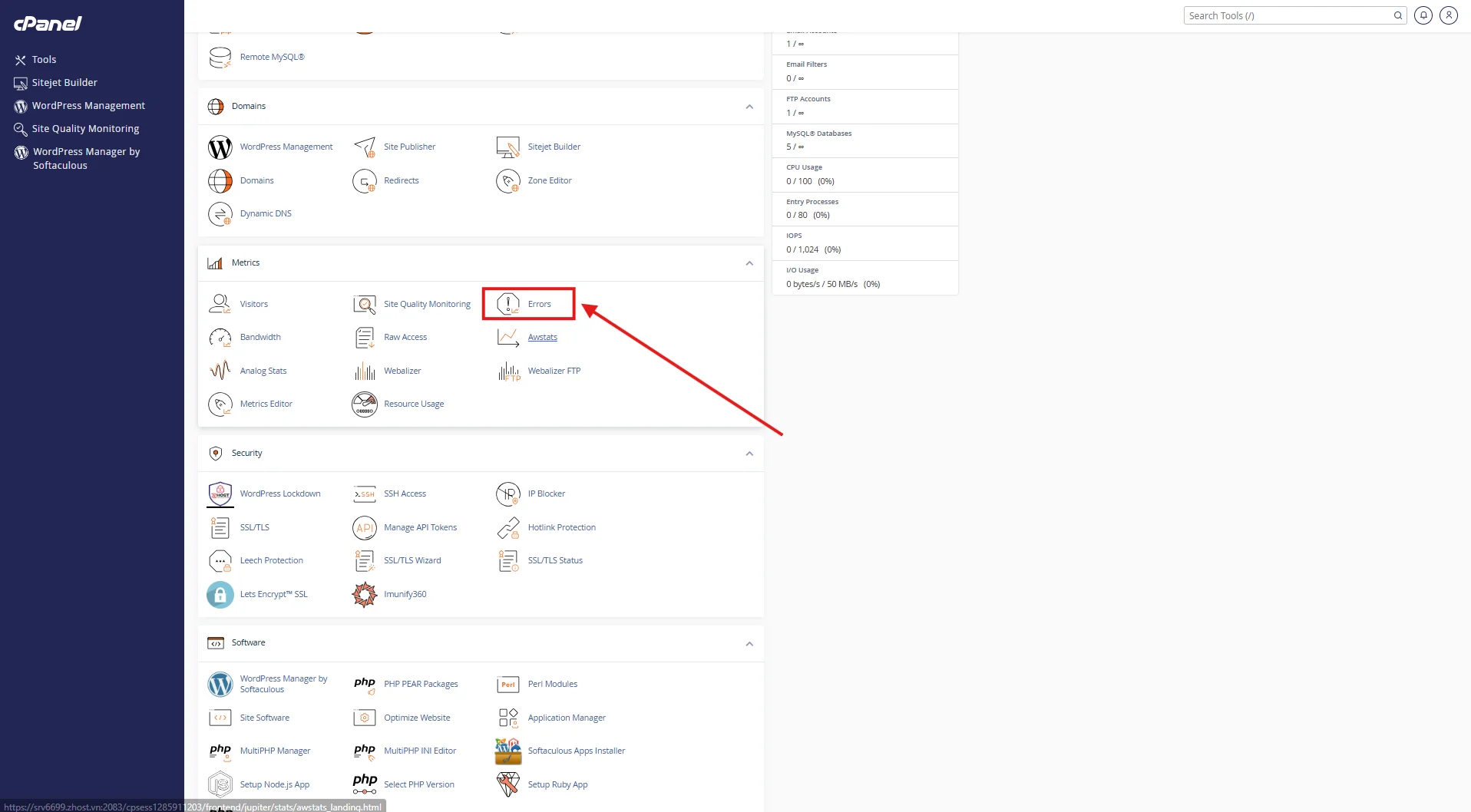
Task: Open the Select PHP Version link
Action: (x=418, y=784)
